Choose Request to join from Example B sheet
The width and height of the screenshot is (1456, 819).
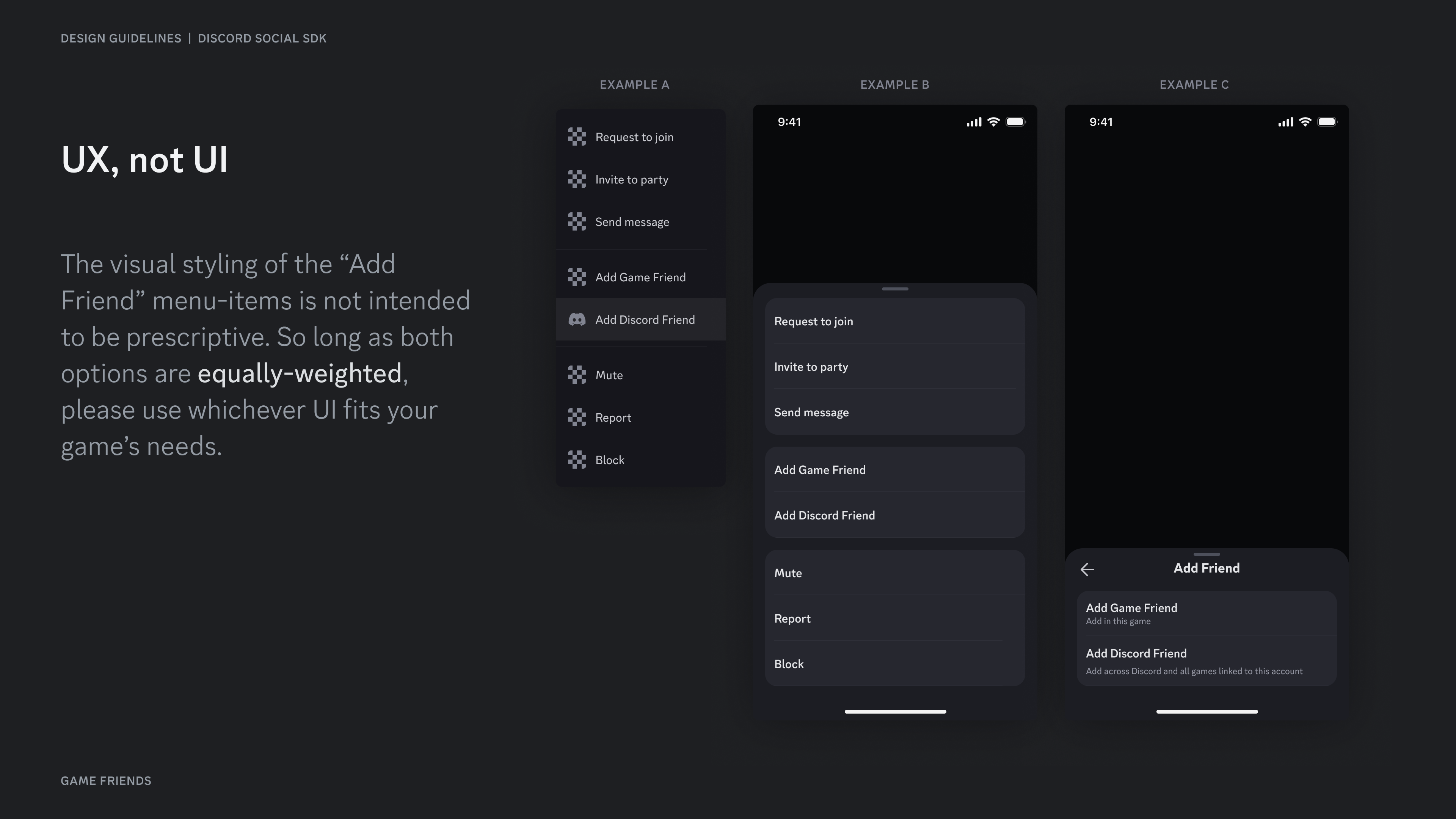coord(814,321)
